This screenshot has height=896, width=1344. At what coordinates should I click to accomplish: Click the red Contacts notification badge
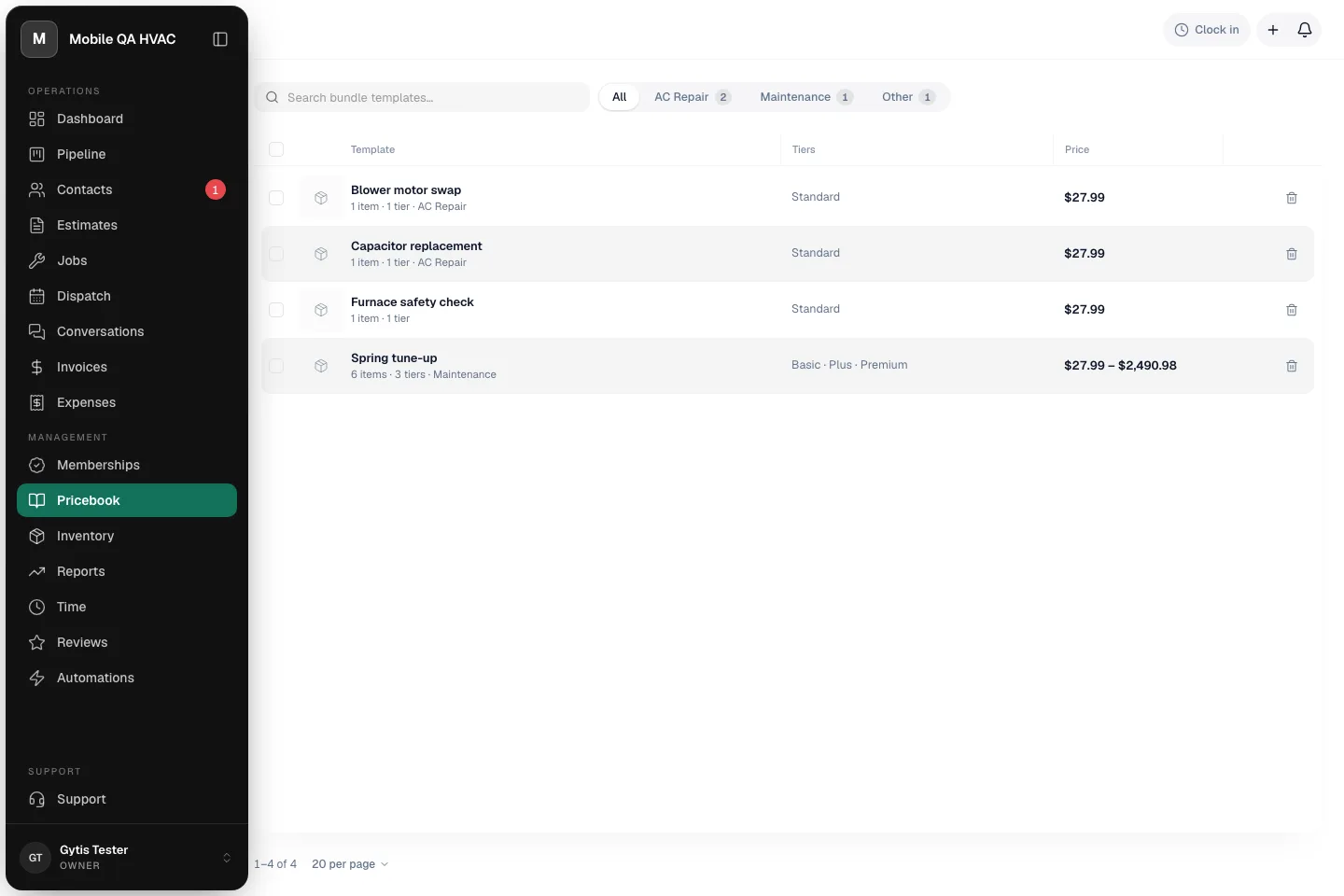coord(216,189)
